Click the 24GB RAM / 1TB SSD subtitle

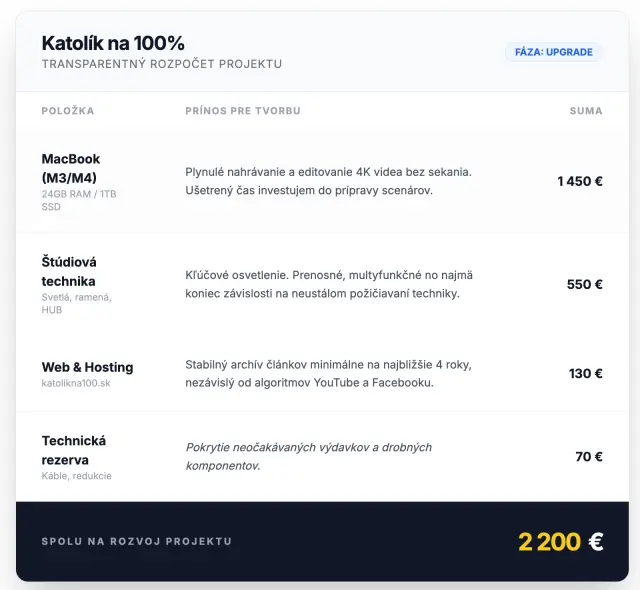pos(79,200)
